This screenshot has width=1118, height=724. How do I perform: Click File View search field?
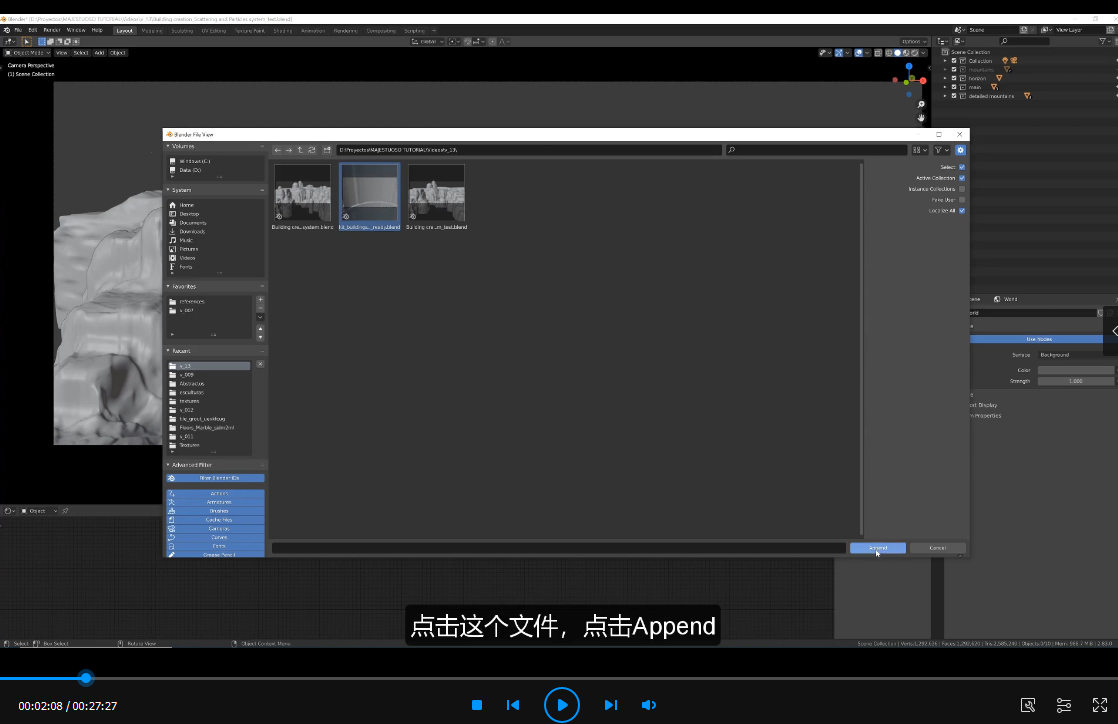tap(816, 150)
